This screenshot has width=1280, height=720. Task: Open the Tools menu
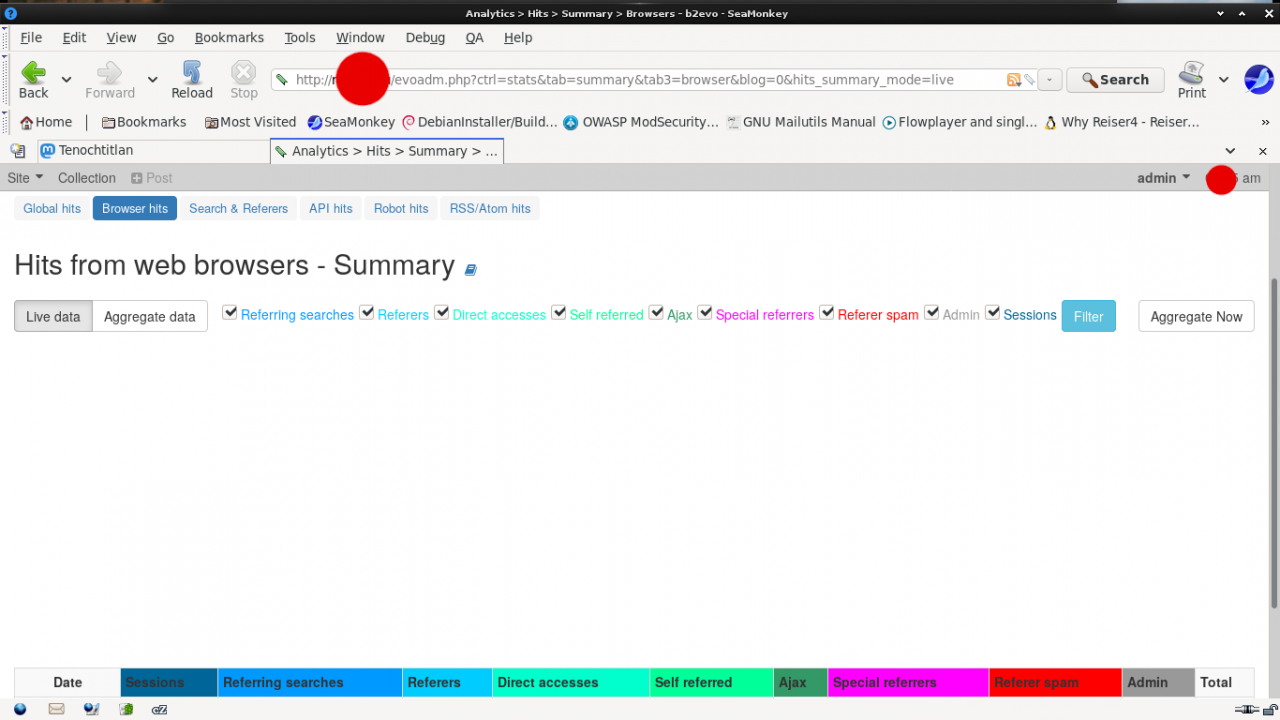click(300, 38)
